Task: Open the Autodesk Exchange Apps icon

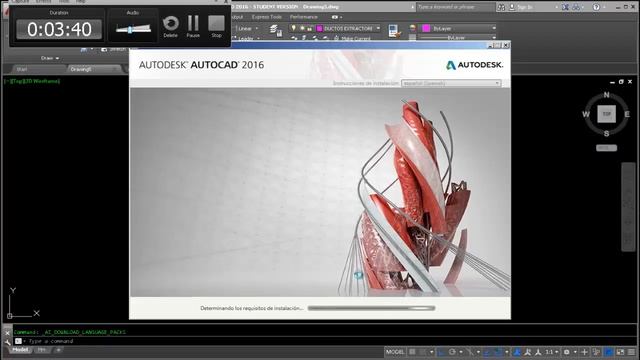Action: pyautogui.click(x=565, y=7)
